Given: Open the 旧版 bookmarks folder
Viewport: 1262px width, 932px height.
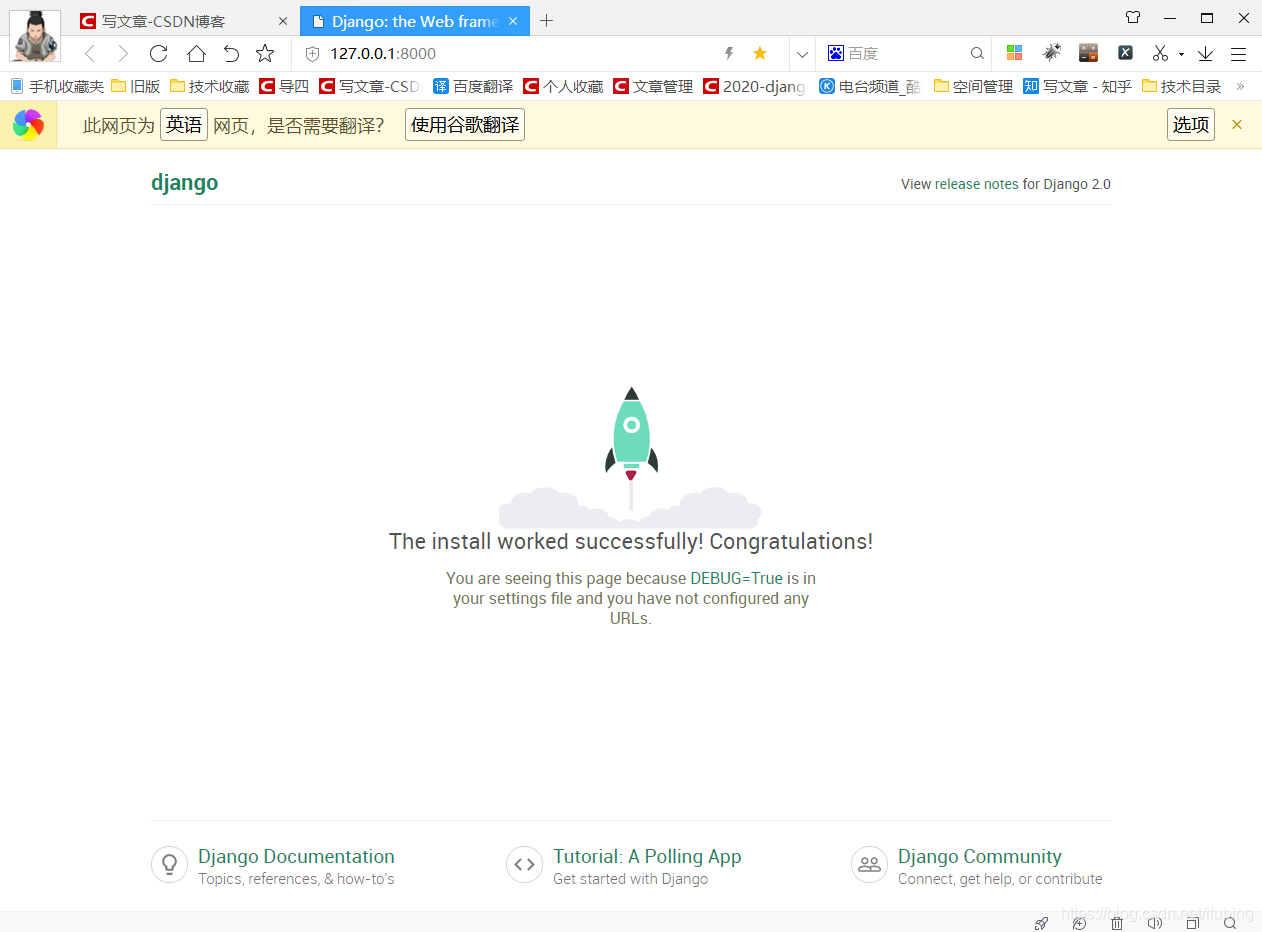Looking at the screenshot, I should click(x=136, y=87).
